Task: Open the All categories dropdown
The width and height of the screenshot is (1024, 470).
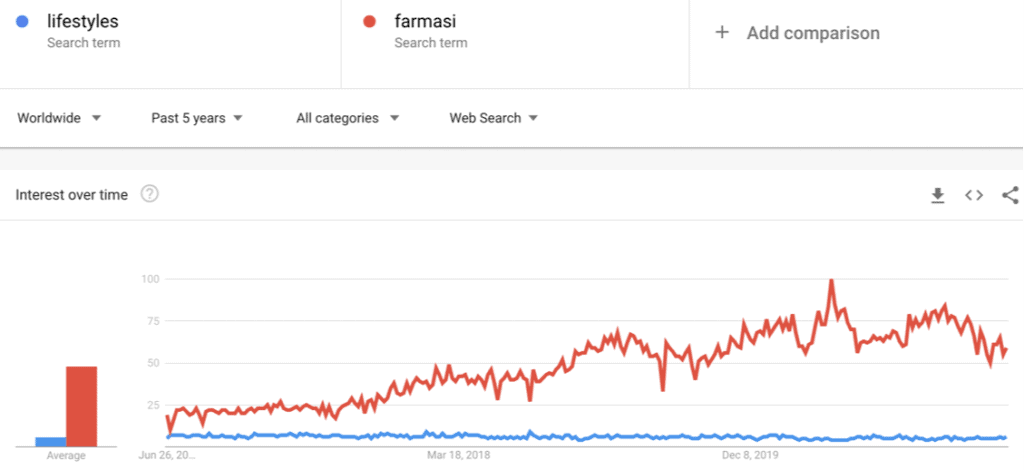Action: click(x=347, y=118)
